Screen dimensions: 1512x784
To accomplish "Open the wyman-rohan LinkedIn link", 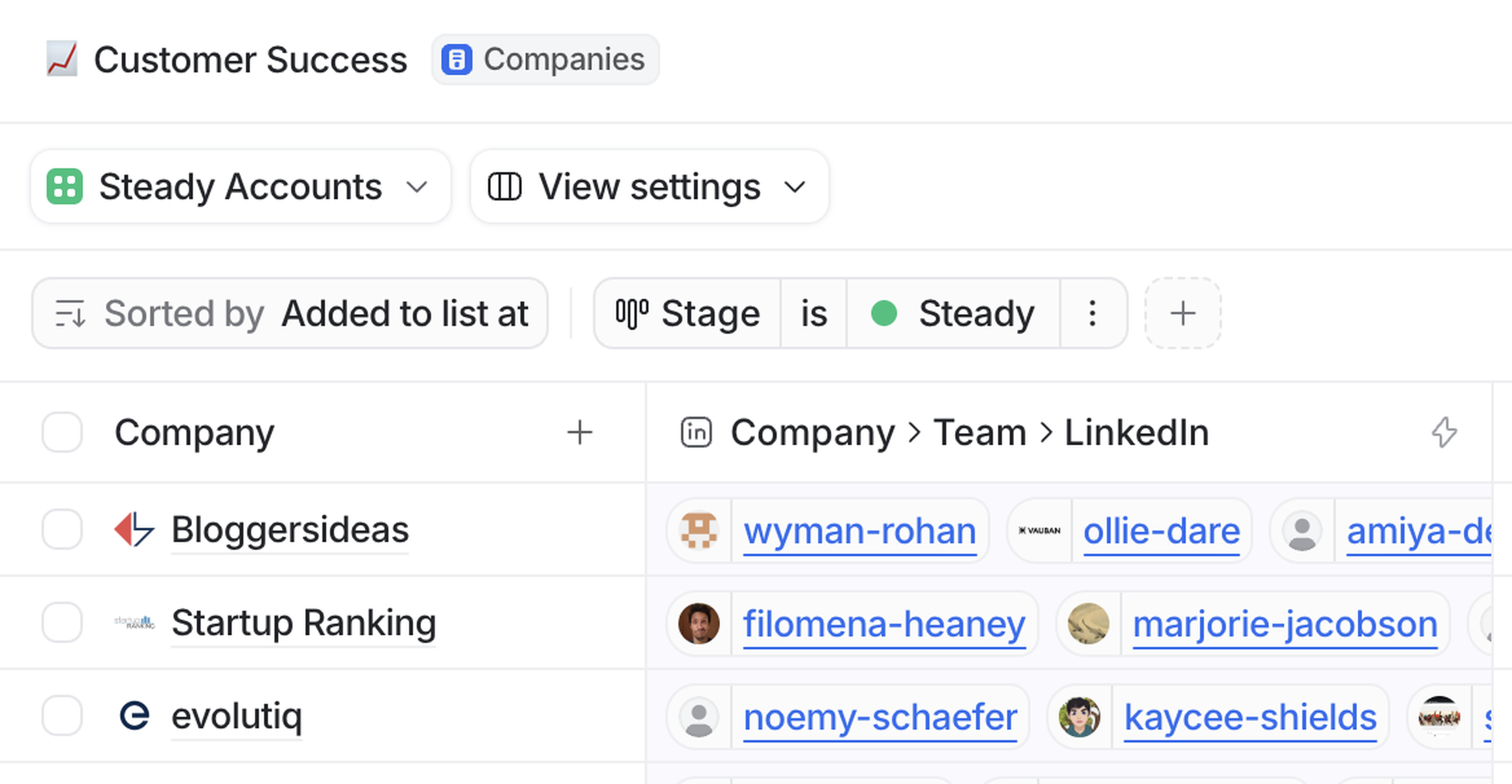I will tap(859, 531).
